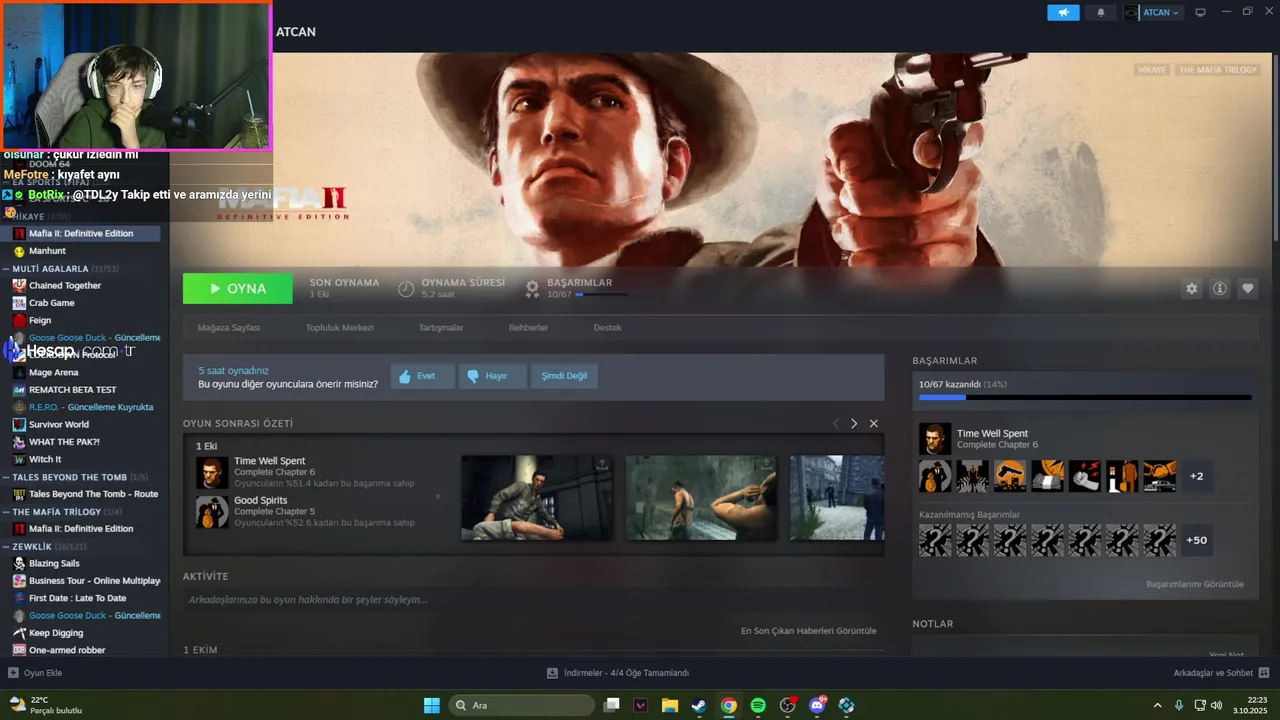This screenshot has width=1280, height=720.
Task: Open the Tartışmalar tab
Action: (441, 328)
